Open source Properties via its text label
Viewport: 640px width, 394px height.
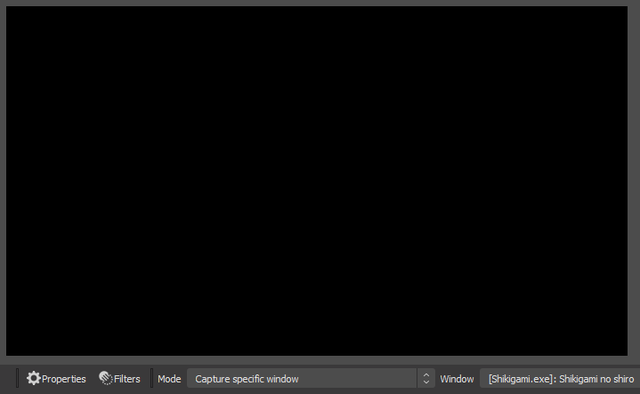pos(64,379)
